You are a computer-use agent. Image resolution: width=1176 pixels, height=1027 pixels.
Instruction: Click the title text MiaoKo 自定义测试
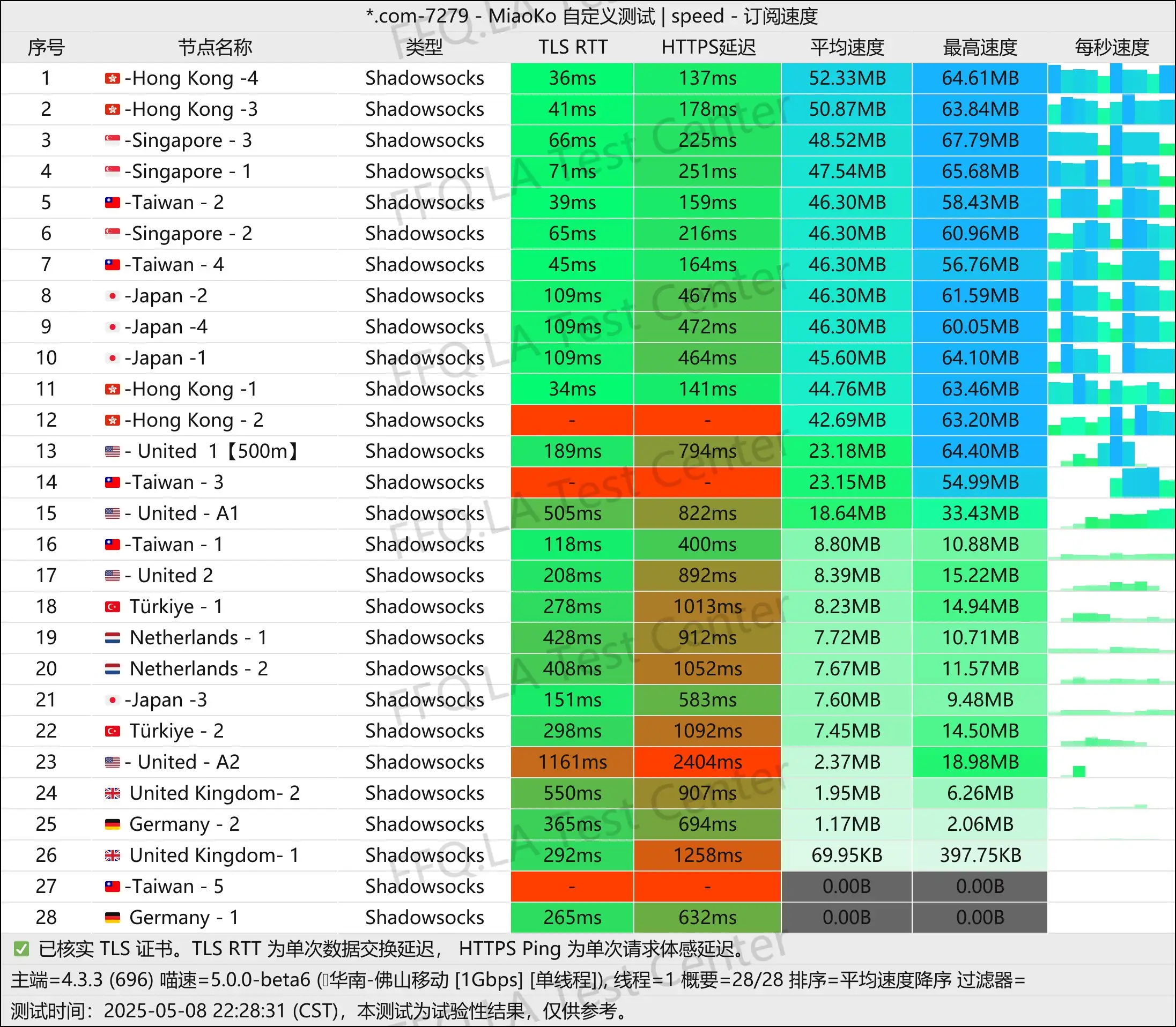pos(572,16)
